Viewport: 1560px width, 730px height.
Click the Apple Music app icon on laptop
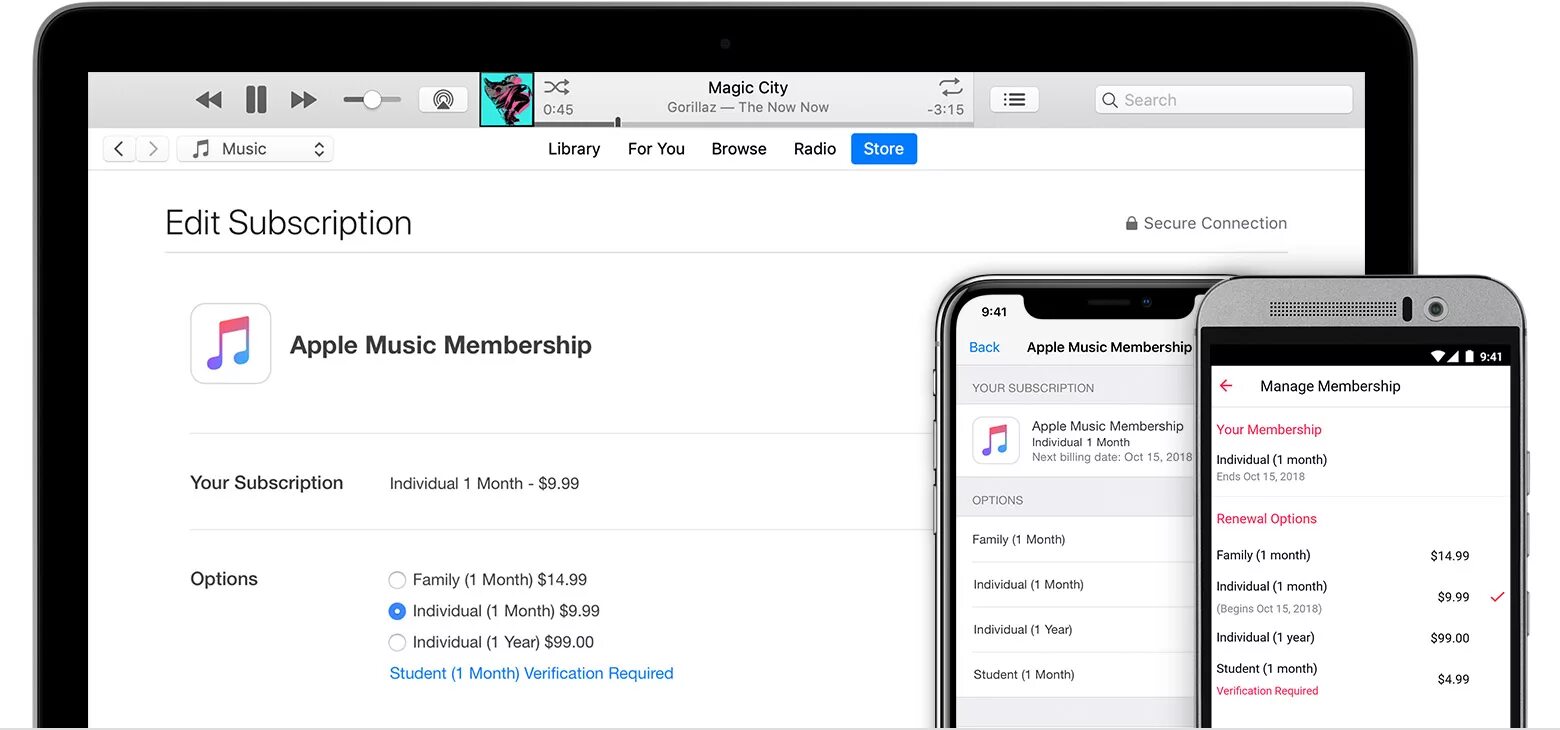231,344
